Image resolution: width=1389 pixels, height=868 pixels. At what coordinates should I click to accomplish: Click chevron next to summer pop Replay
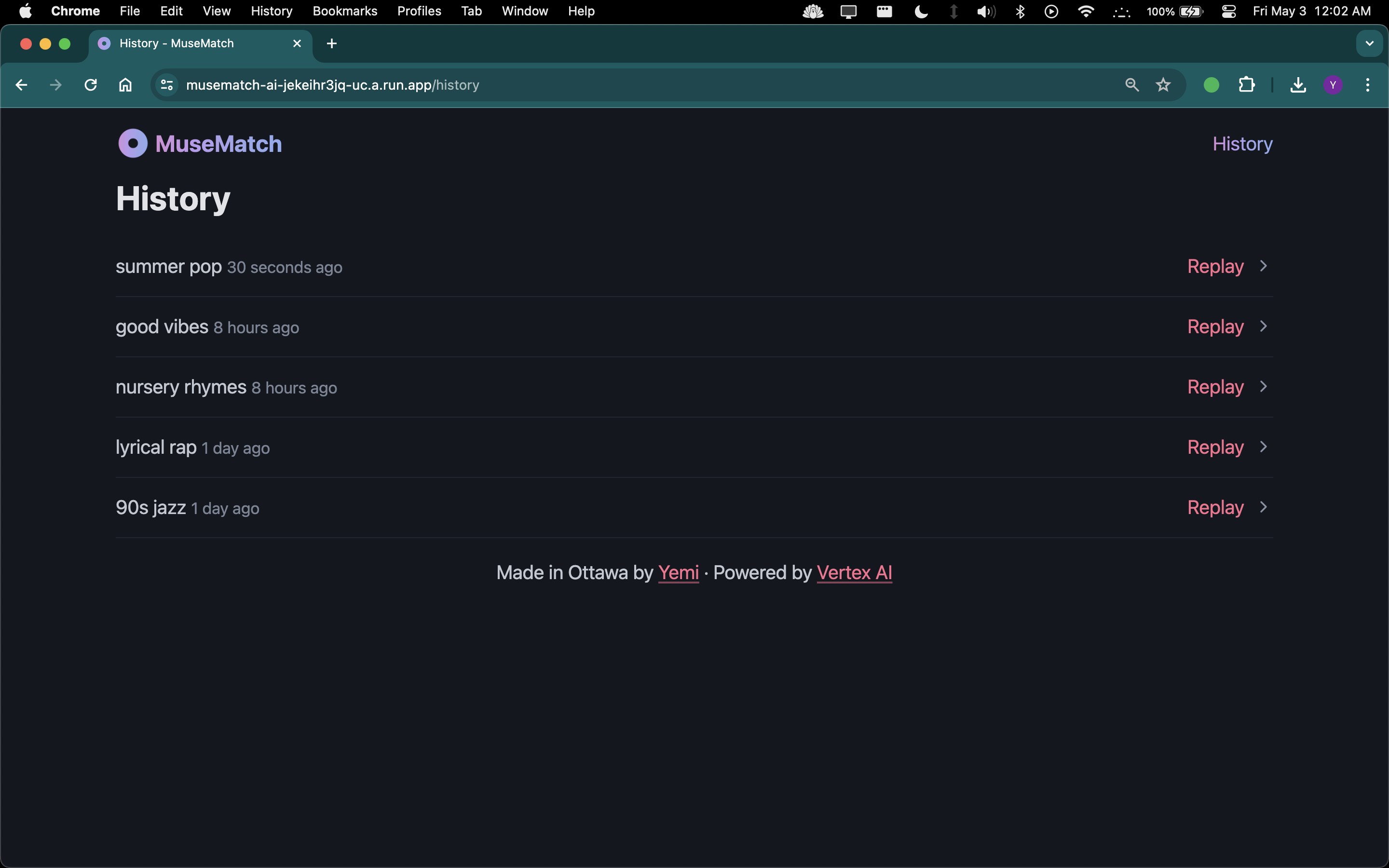pos(1263,266)
